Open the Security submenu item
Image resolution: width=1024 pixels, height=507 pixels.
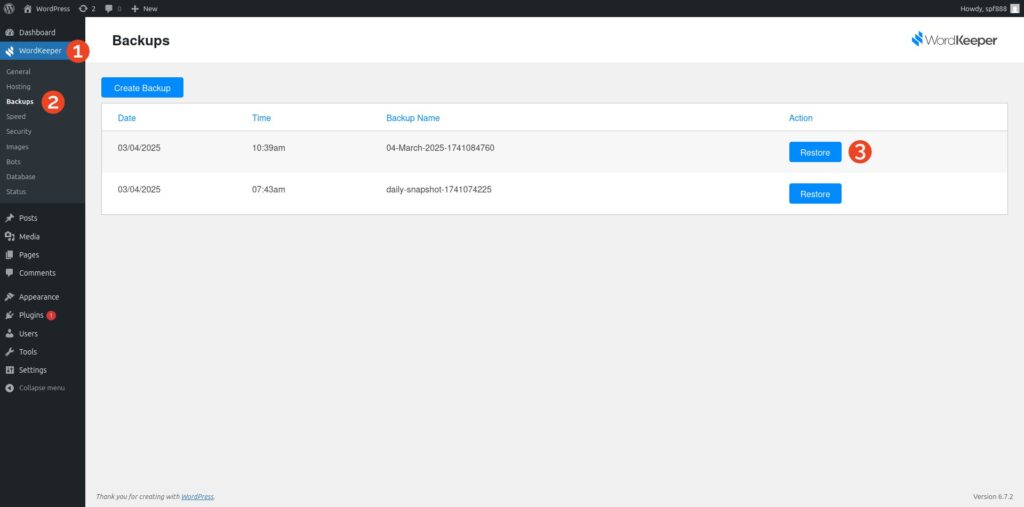pos(19,131)
